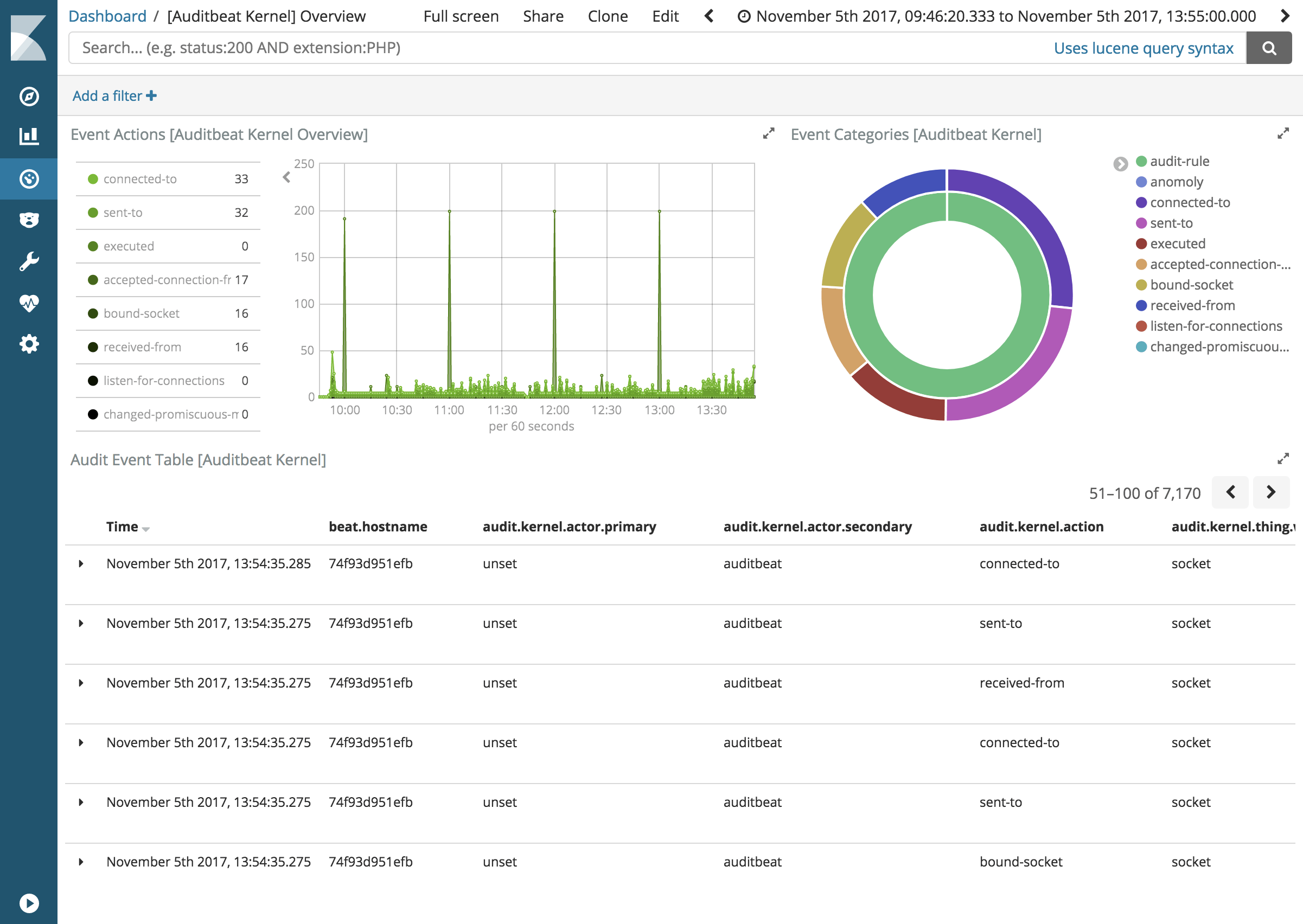Open the Discover compass icon
The width and height of the screenshot is (1303, 924).
(x=28, y=96)
